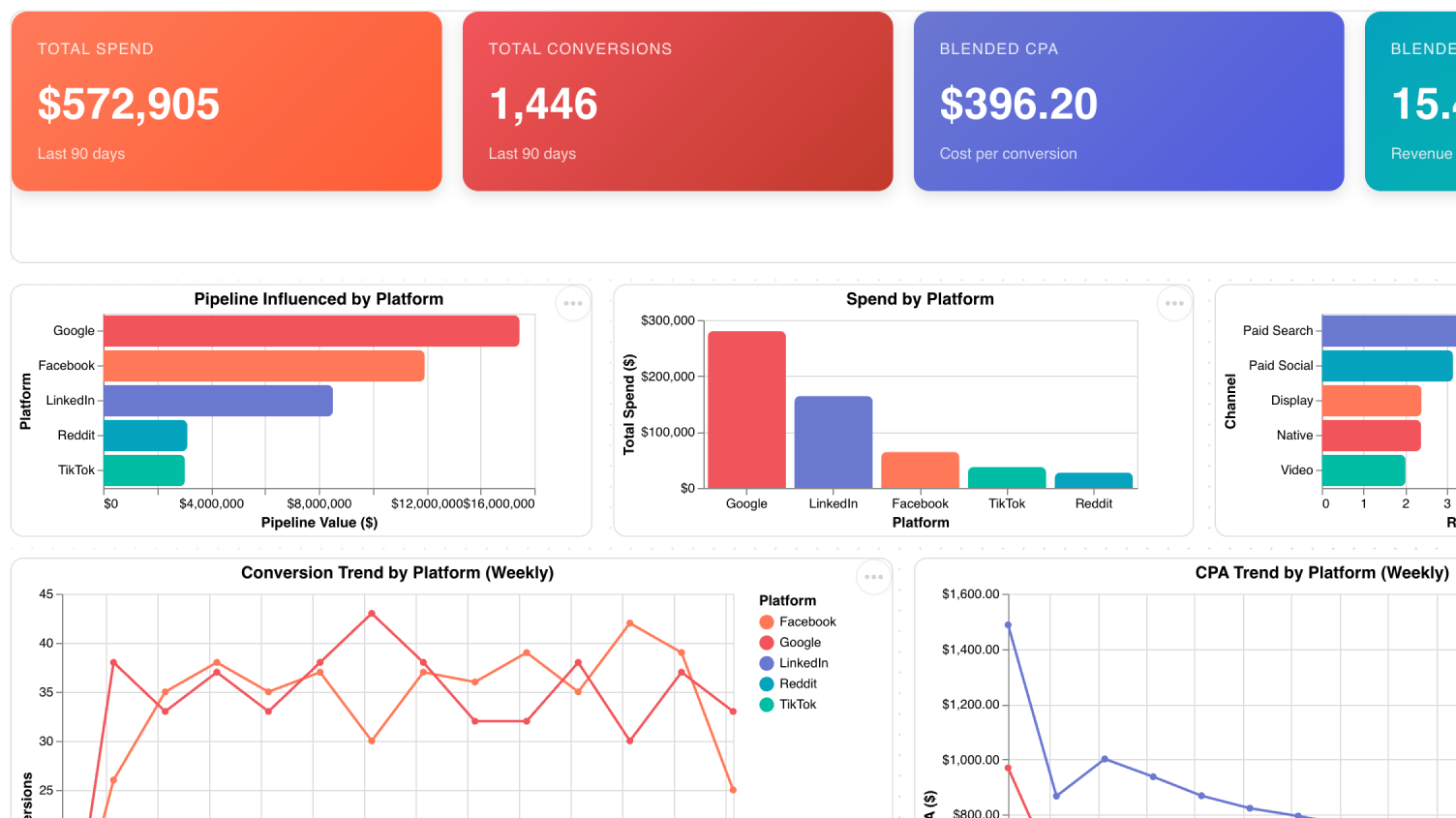Click the Facebook legend color dot

(767, 622)
